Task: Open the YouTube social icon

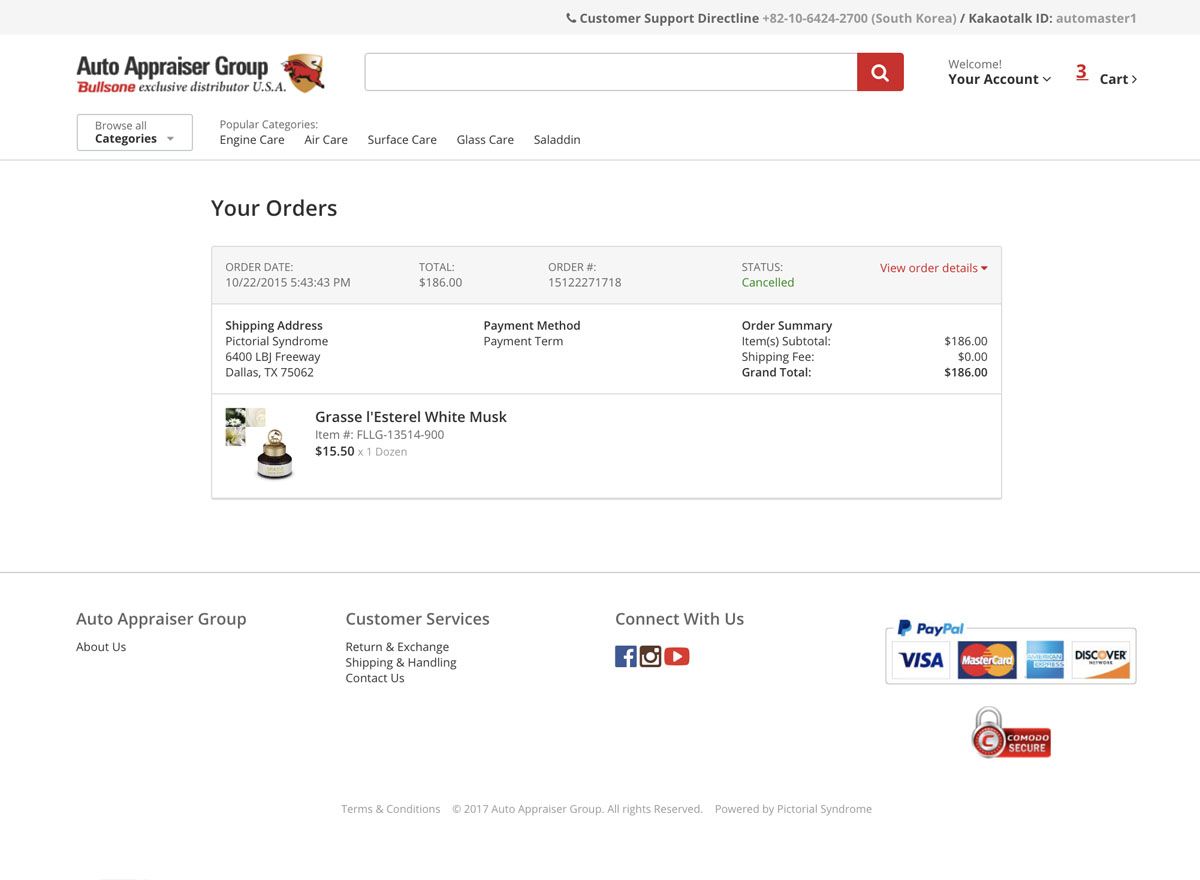Action: tap(677, 657)
